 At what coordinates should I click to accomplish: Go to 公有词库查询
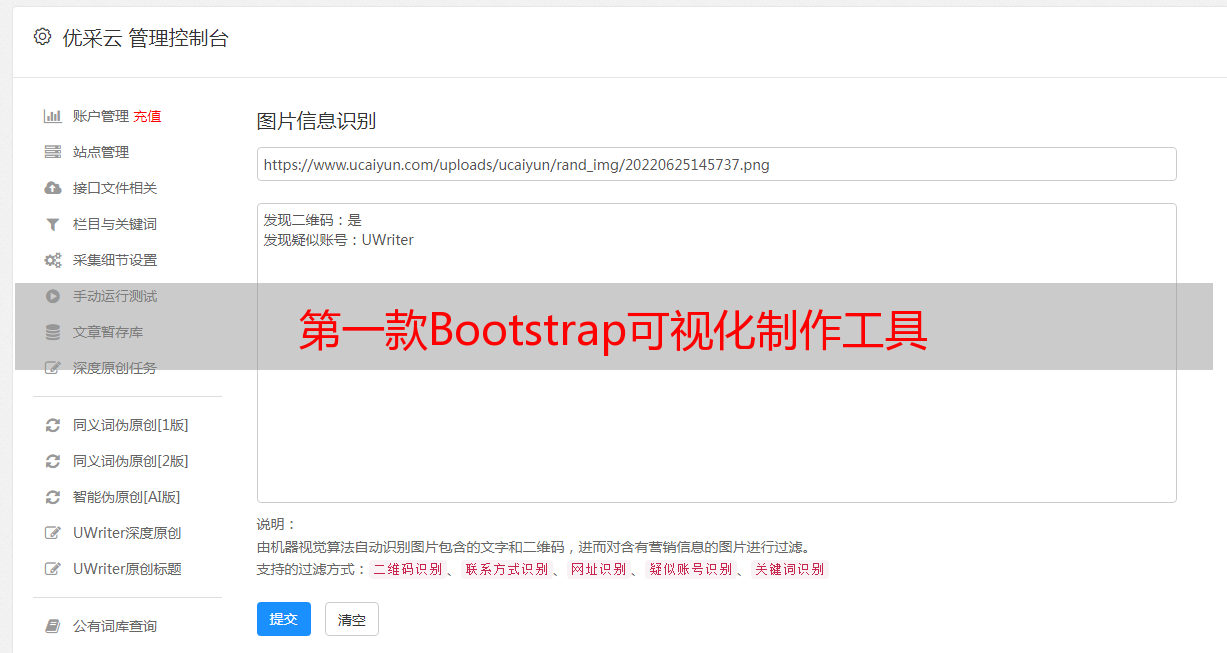115,626
